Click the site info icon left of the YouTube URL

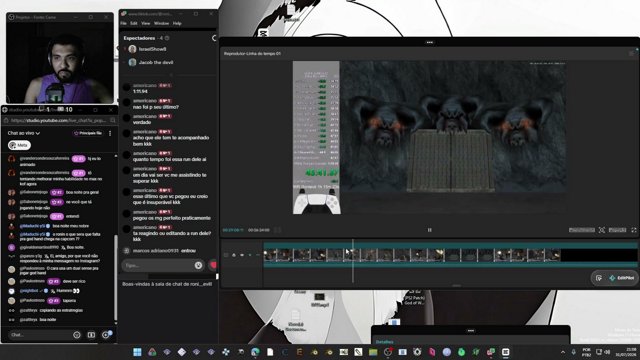(x=6, y=120)
